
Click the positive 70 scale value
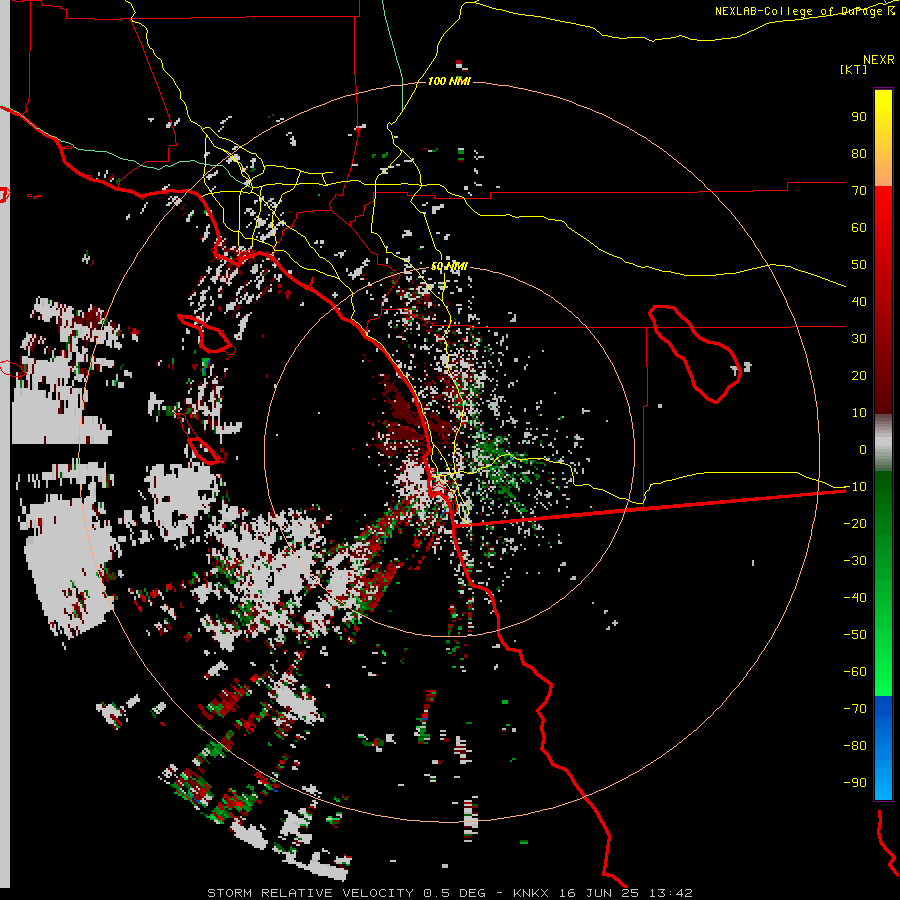pyautogui.click(x=859, y=191)
